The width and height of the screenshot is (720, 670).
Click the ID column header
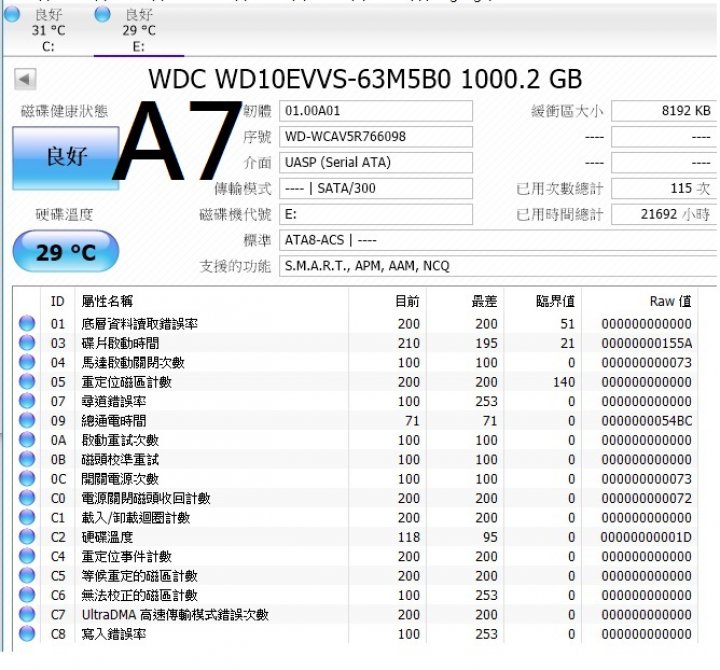pyautogui.click(x=58, y=301)
